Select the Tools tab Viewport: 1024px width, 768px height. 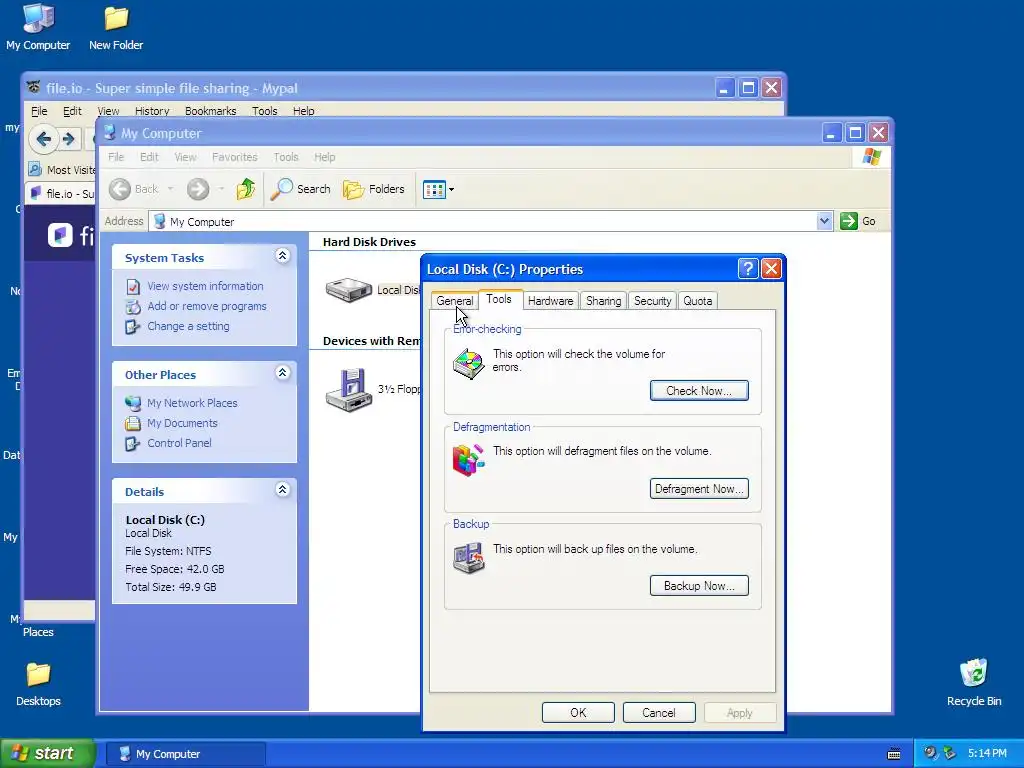click(x=499, y=299)
